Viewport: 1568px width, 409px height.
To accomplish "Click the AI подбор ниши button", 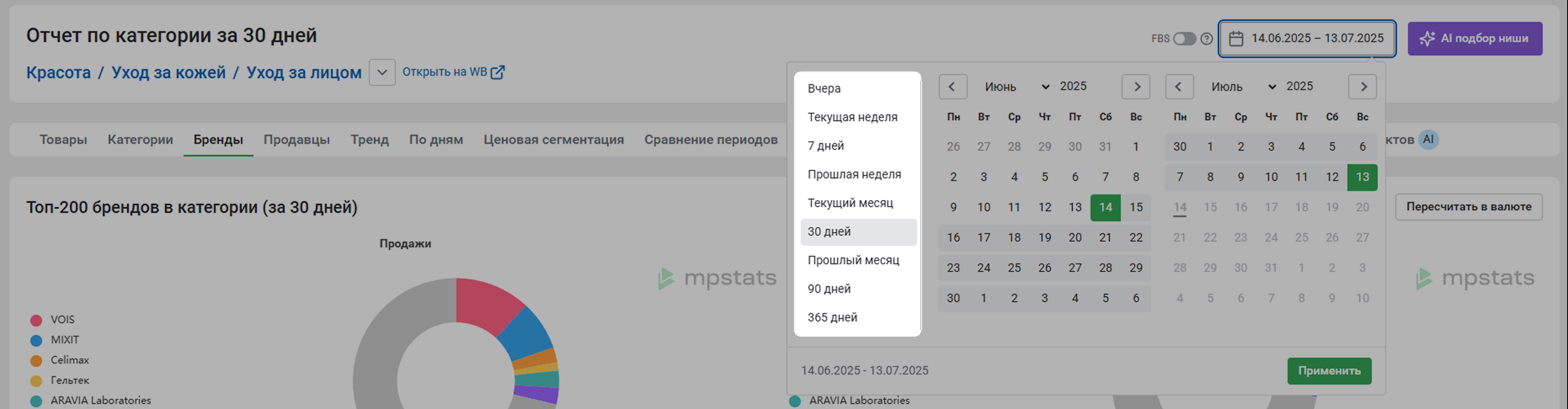I will click(1475, 39).
